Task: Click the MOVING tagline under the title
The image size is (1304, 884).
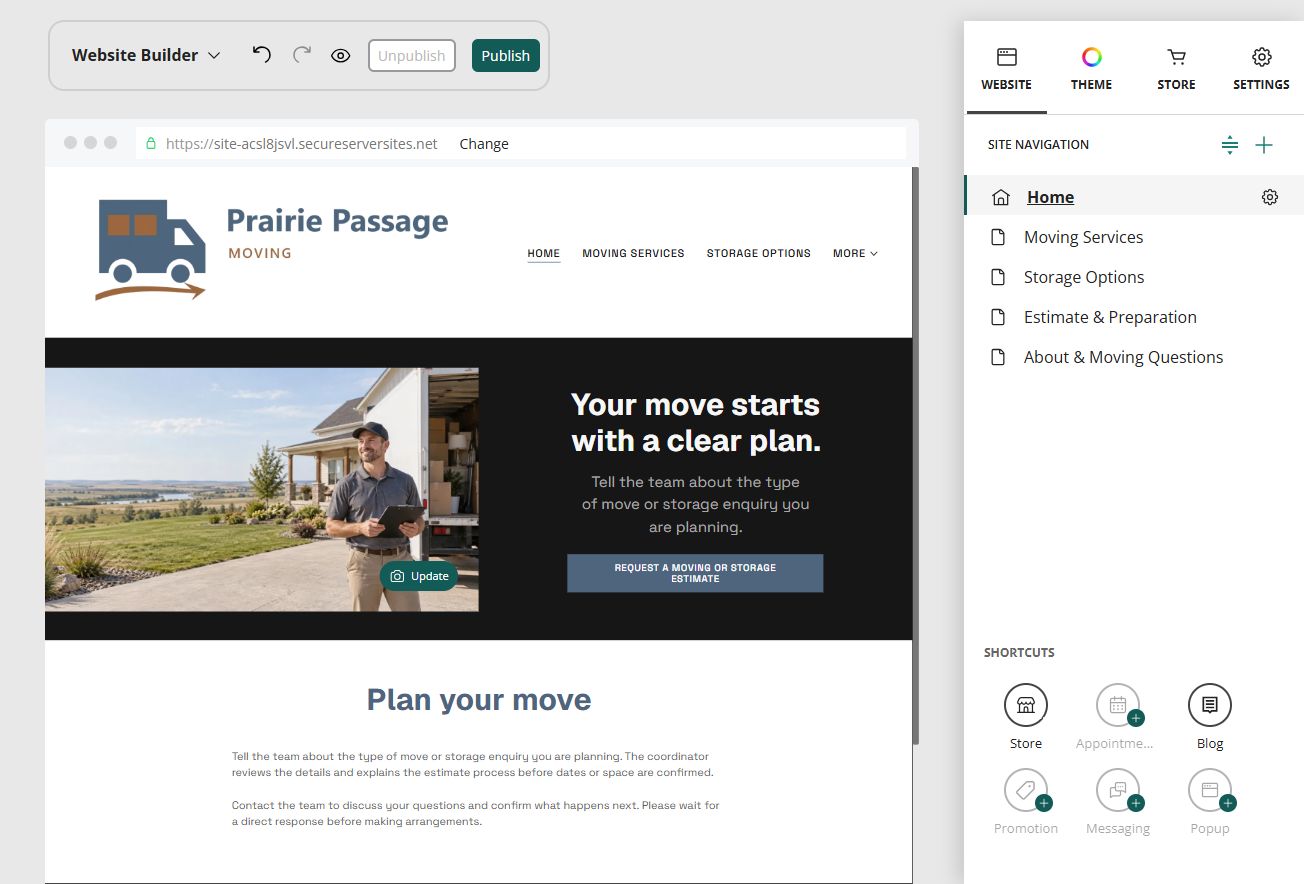Action: [260, 253]
